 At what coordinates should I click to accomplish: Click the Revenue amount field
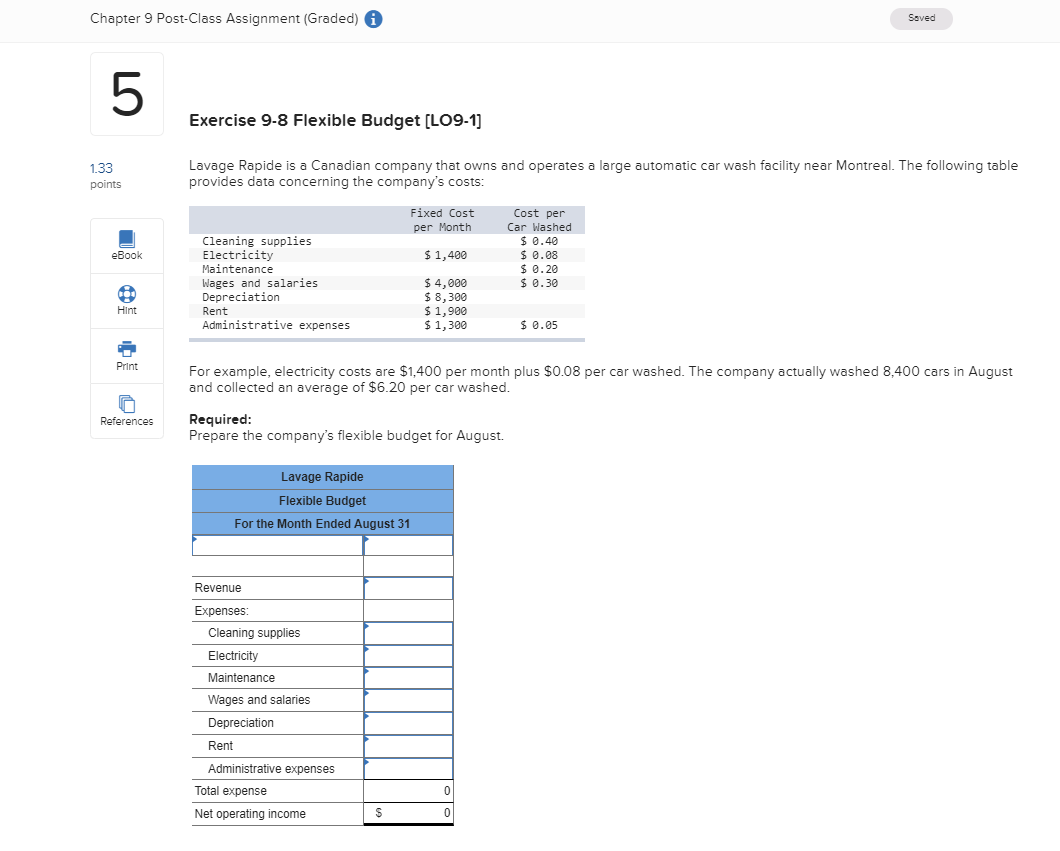[408, 588]
